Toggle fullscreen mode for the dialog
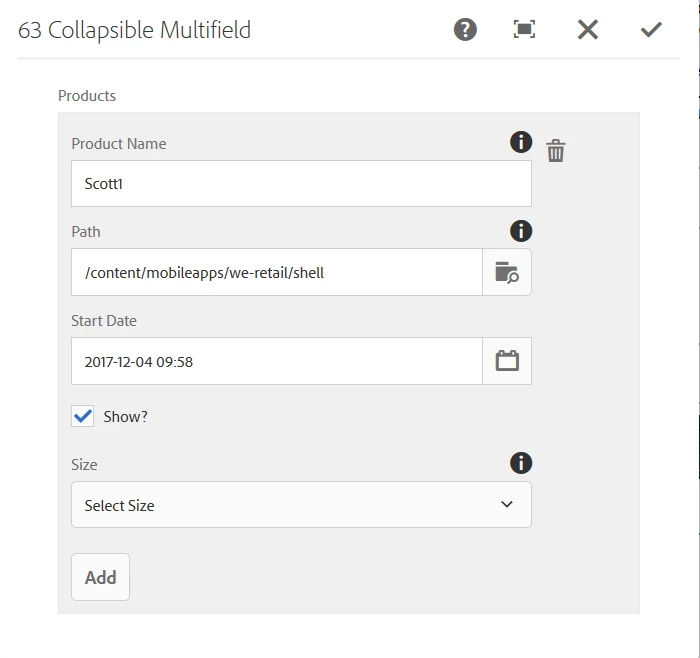 [x=524, y=30]
